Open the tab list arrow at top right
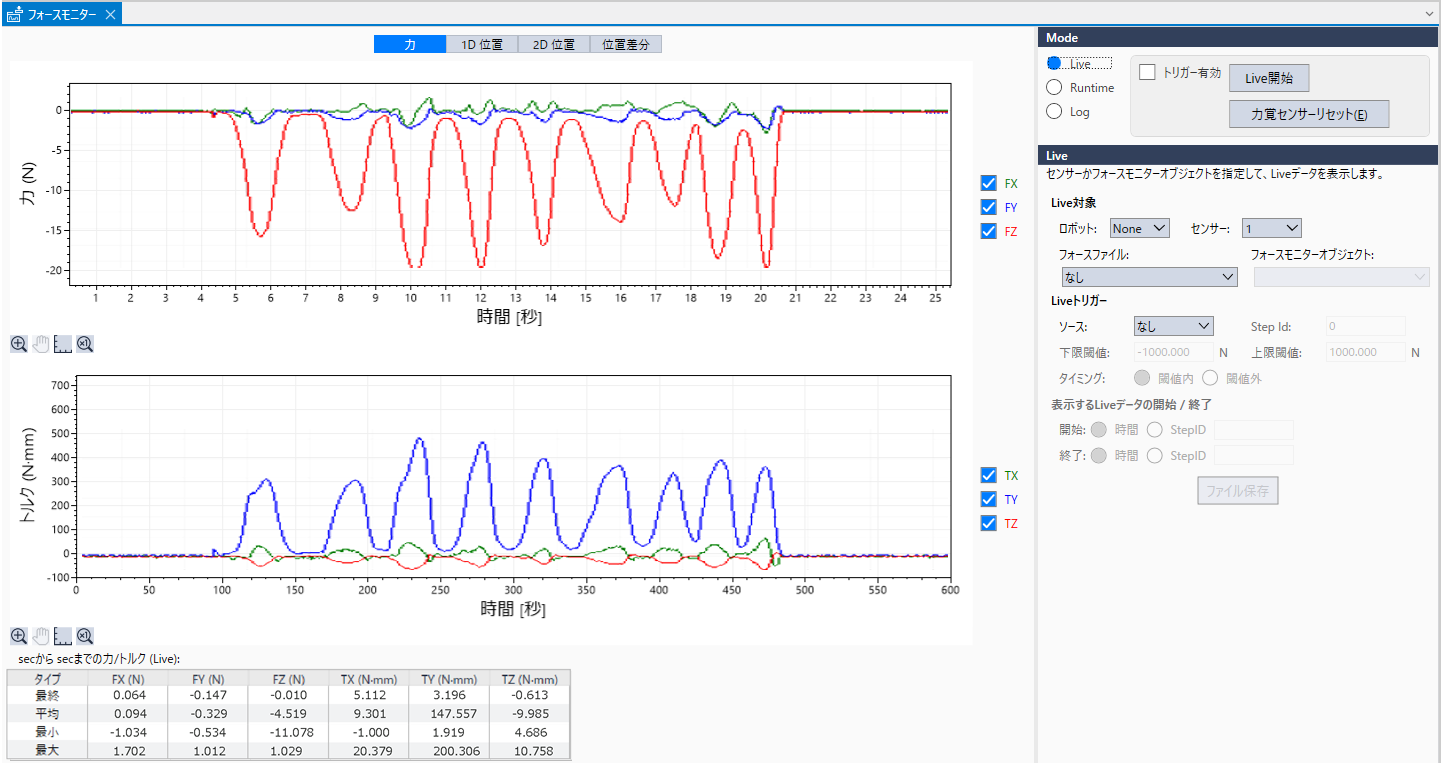Viewport: 1443px width, 763px height. click(1429, 14)
